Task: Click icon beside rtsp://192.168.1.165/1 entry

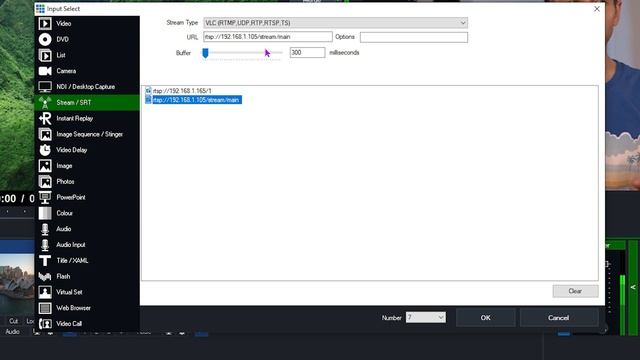Action: (148, 91)
